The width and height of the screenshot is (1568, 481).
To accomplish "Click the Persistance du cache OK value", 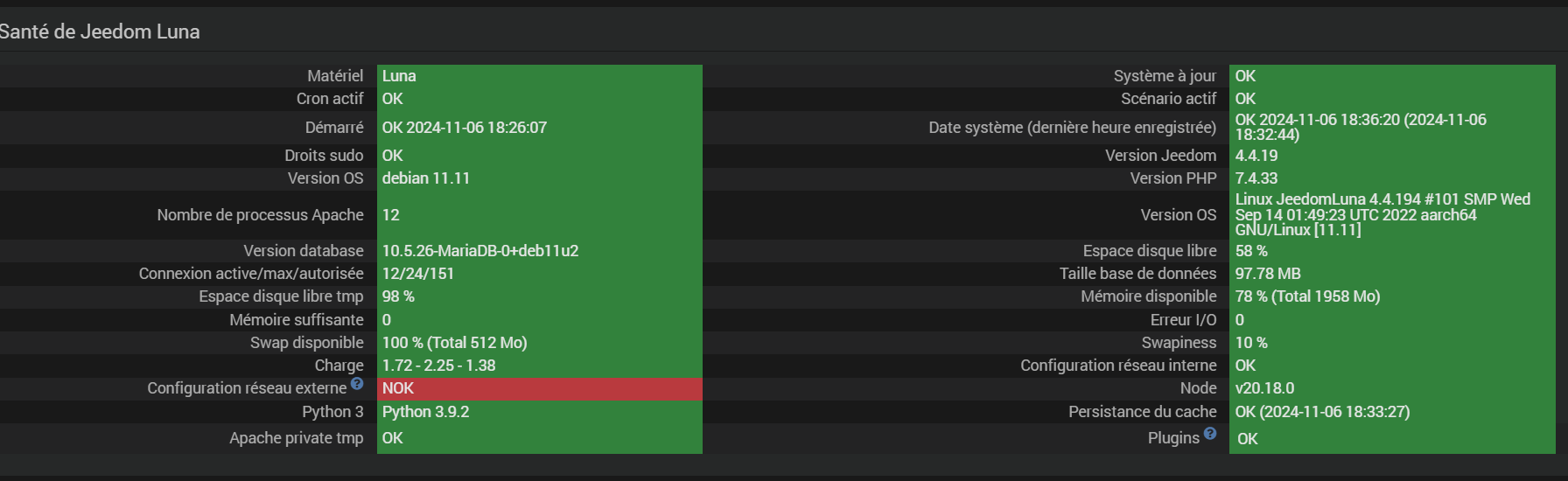I will [1322, 412].
